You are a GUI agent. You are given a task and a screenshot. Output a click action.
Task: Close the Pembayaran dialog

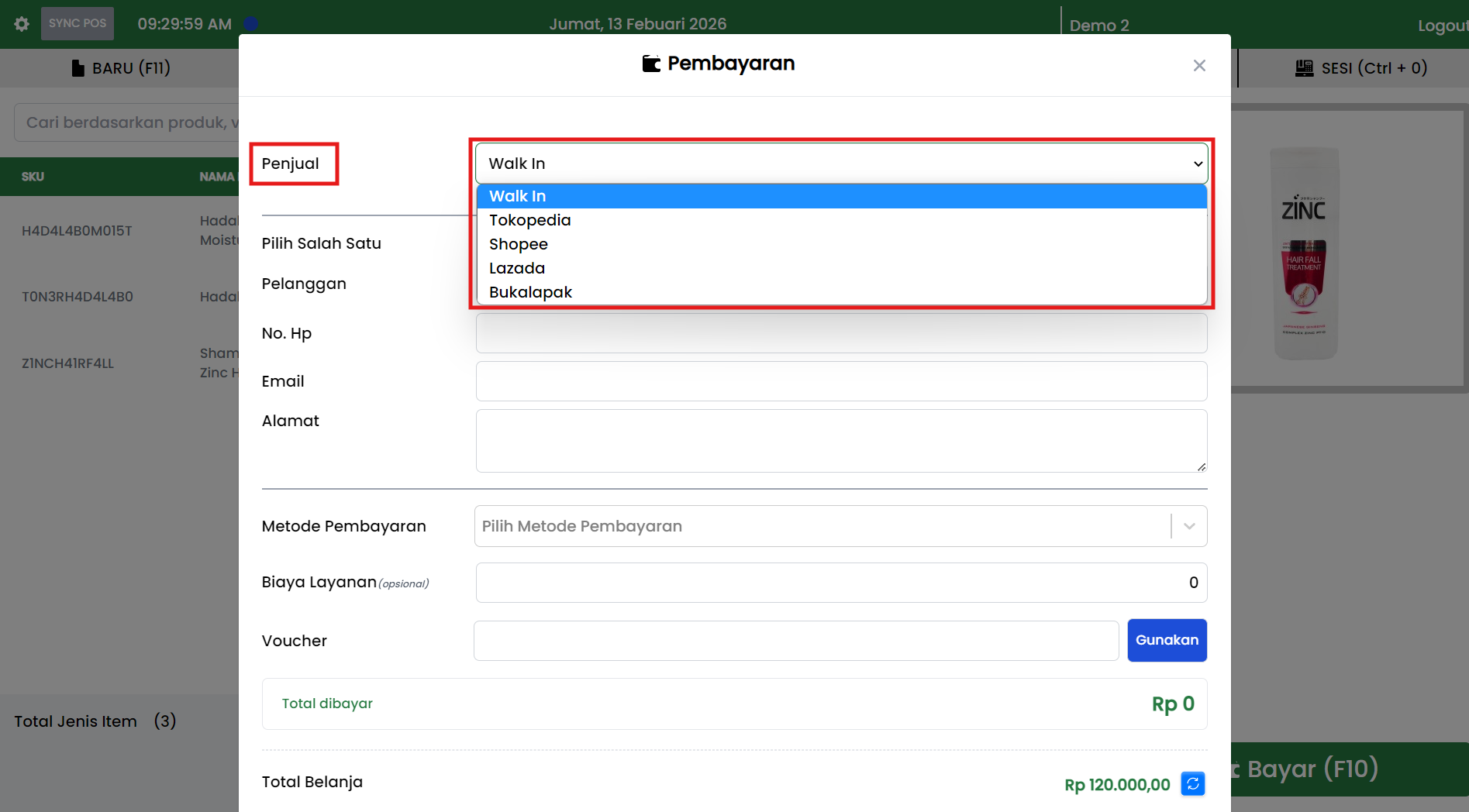tap(1199, 66)
